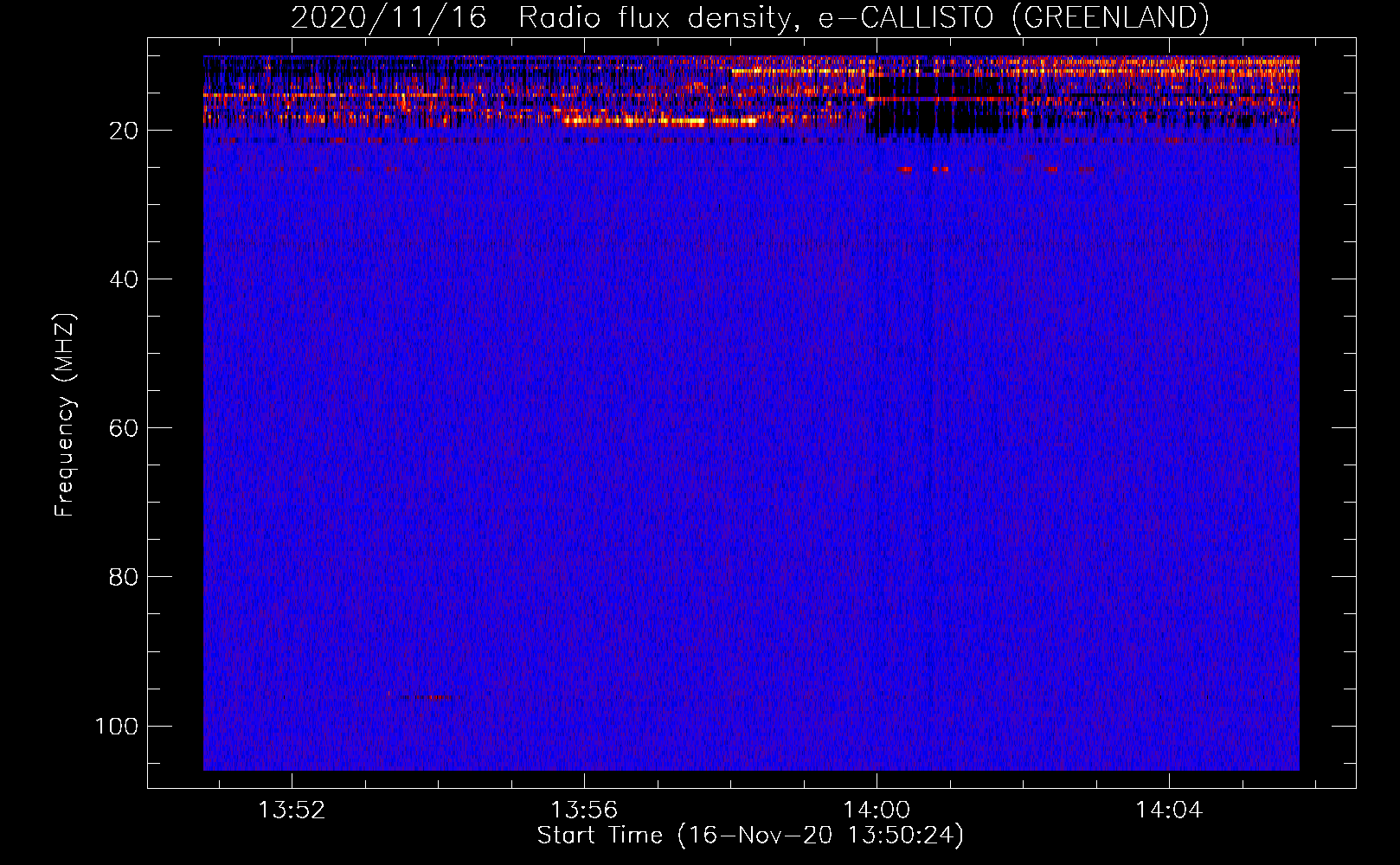
Task: Click the '40' frequency tick label
Action: [124, 279]
